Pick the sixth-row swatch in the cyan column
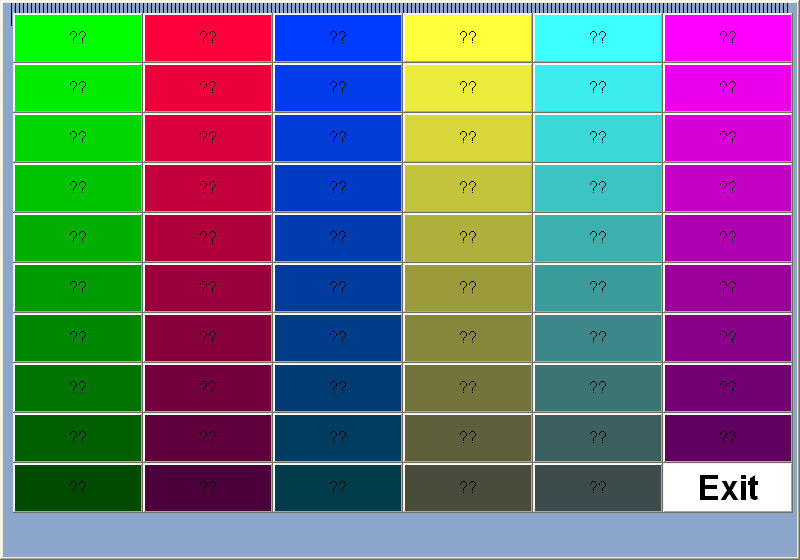800x560 pixels. point(598,288)
